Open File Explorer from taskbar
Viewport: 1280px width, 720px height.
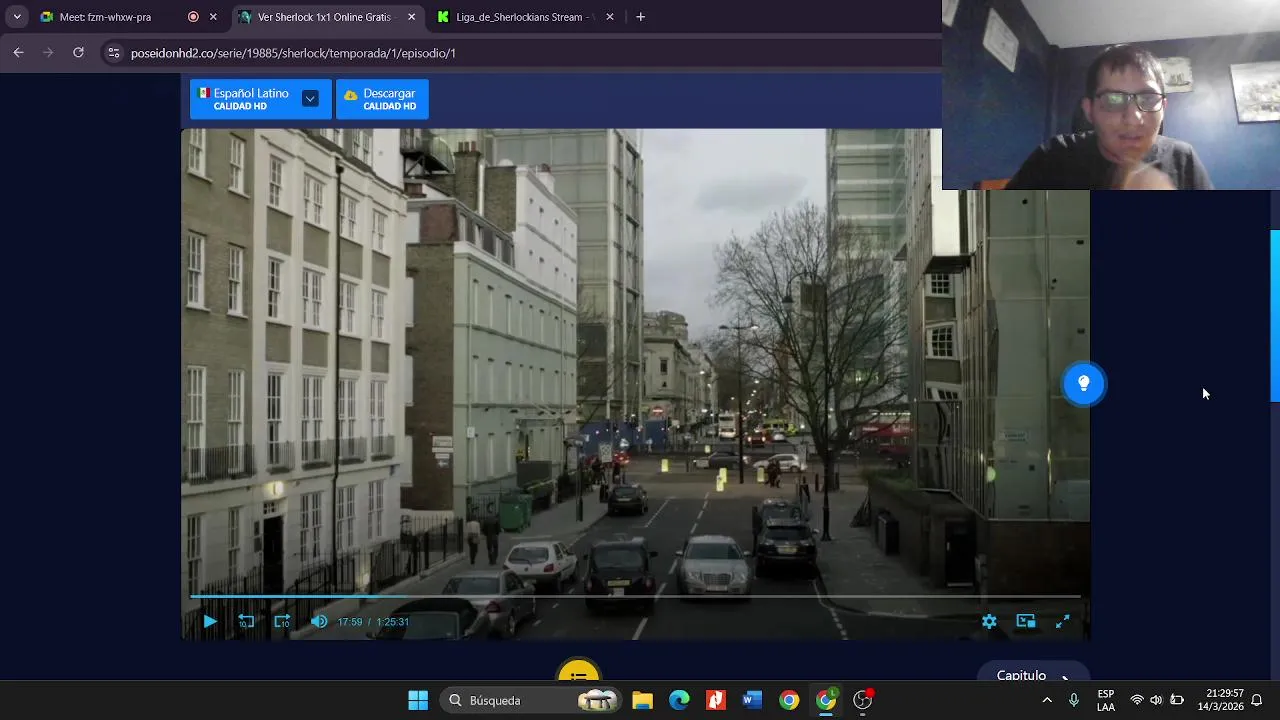pyautogui.click(x=642, y=700)
